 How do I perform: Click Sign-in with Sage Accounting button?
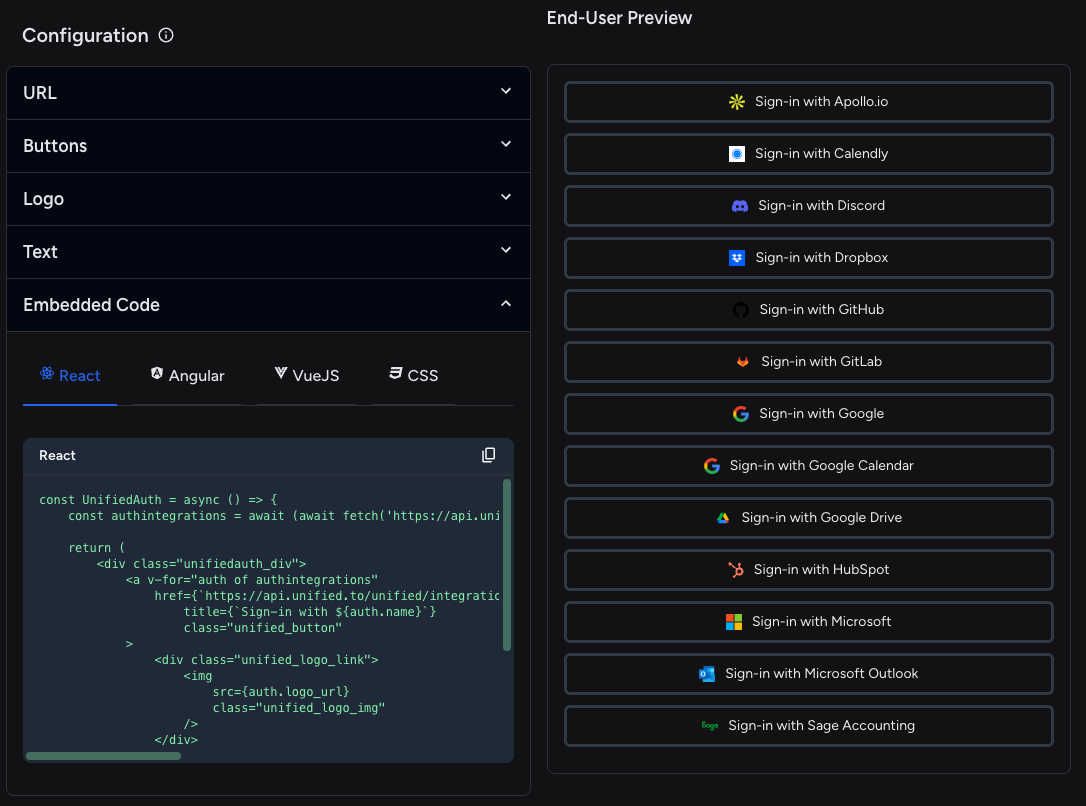tap(809, 726)
